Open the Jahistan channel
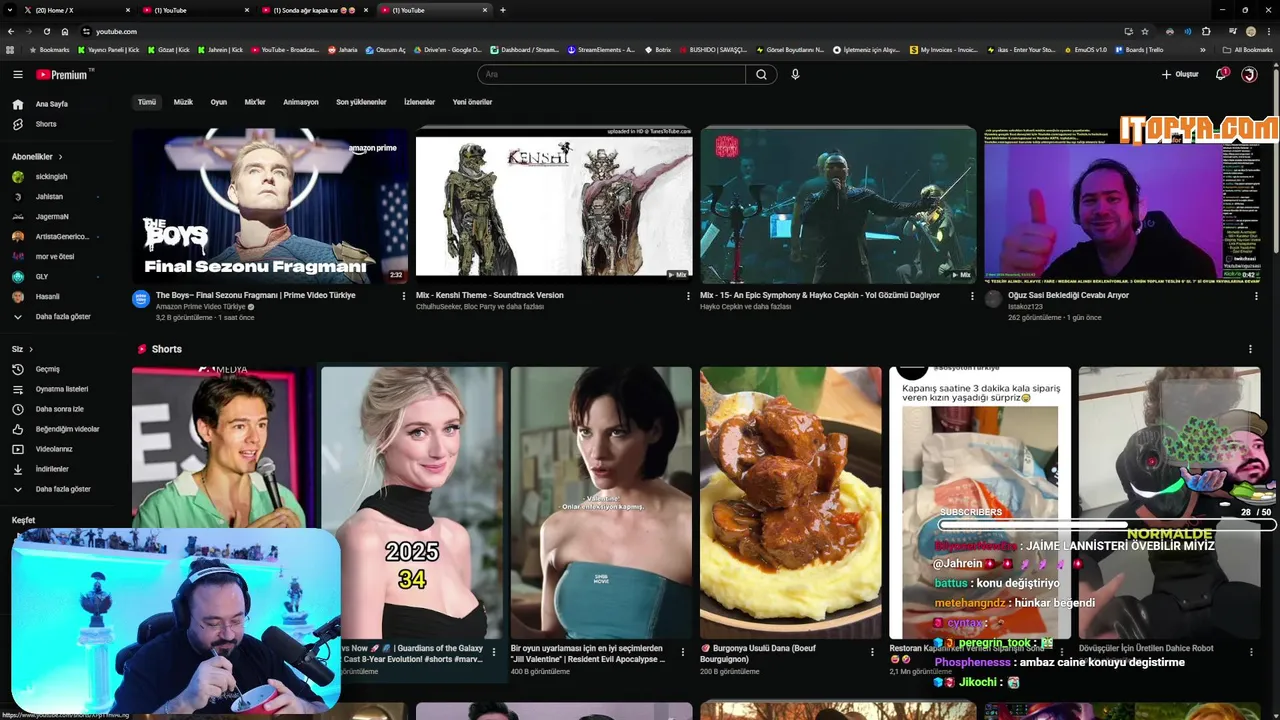Image resolution: width=1280 pixels, height=720 pixels. [48, 197]
